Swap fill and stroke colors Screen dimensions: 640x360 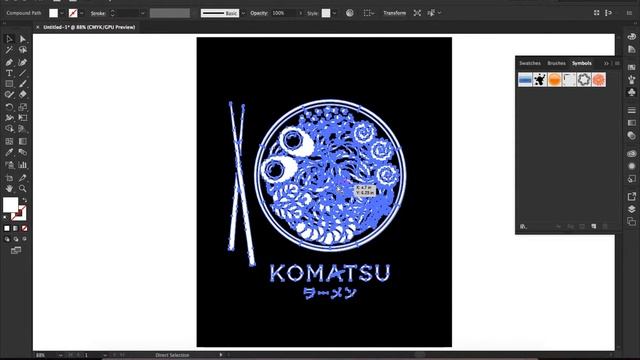tap(24, 200)
